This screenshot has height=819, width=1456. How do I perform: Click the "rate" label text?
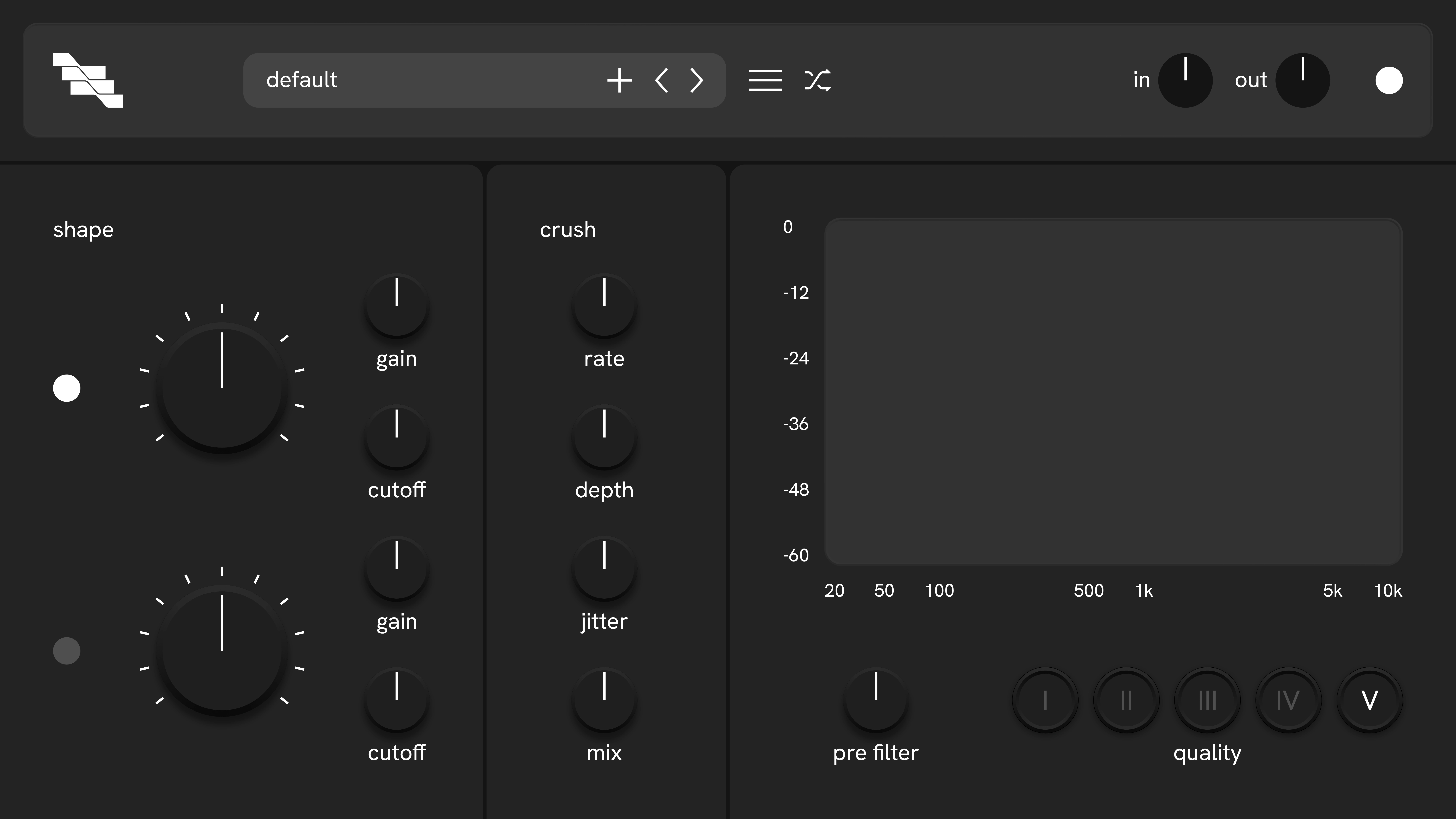[x=604, y=359]
